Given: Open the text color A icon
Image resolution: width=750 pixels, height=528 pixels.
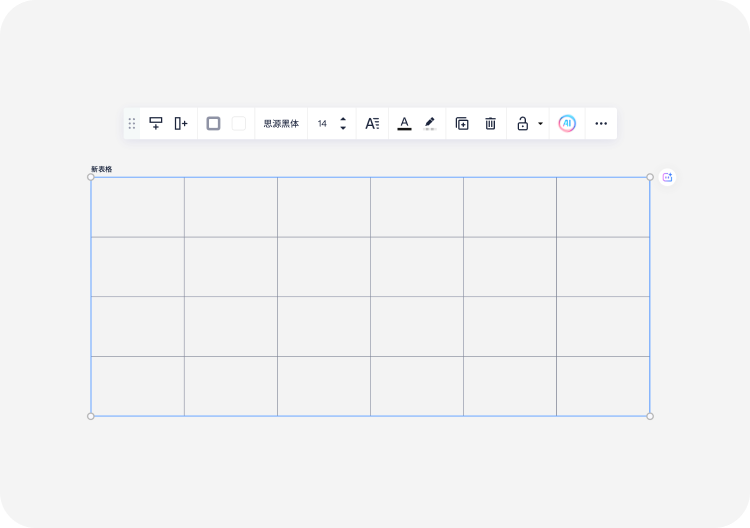Looking at the screenshot, I should [404, 123].
